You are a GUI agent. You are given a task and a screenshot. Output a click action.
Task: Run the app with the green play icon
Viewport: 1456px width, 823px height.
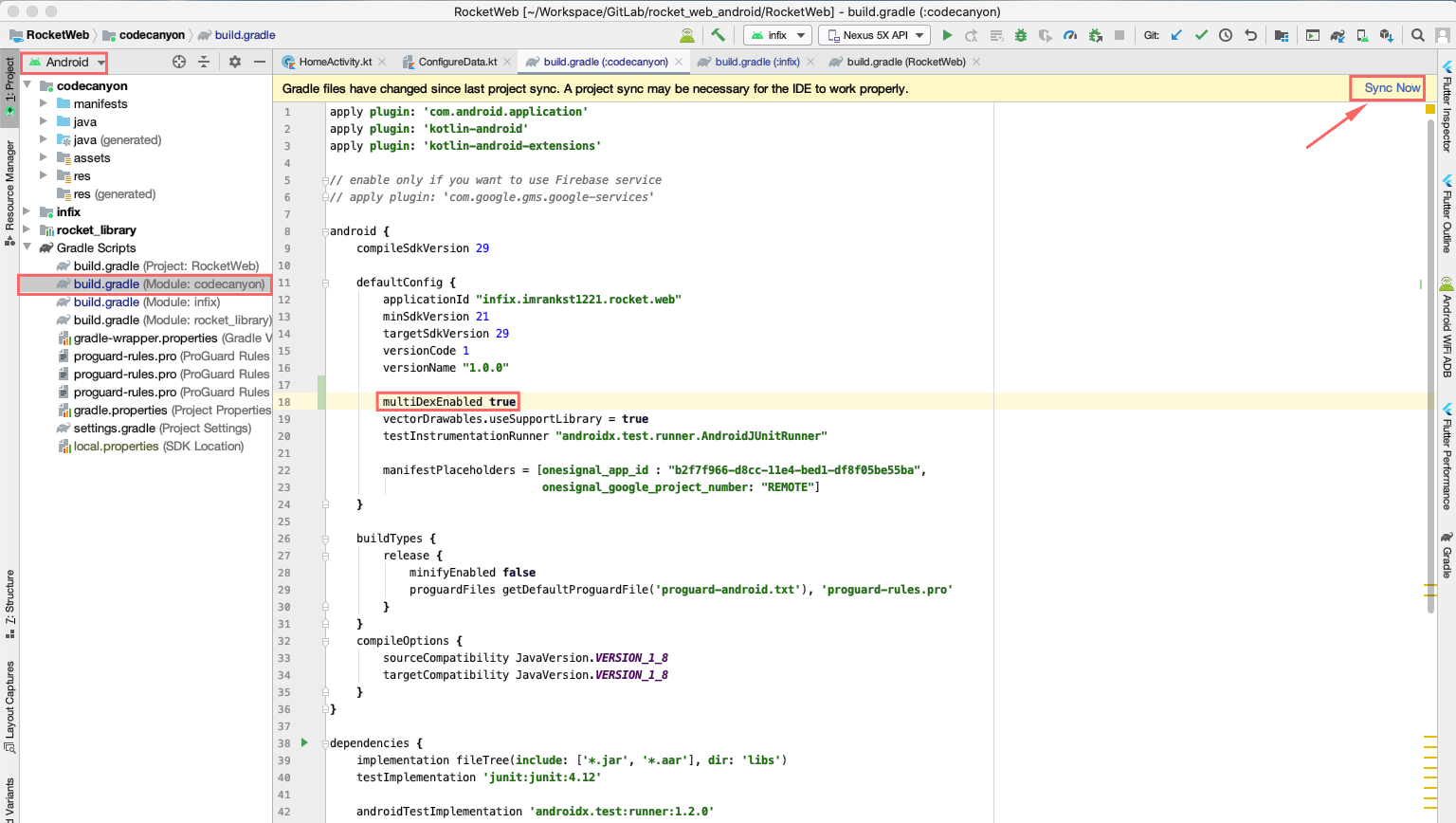click(948, 34)
